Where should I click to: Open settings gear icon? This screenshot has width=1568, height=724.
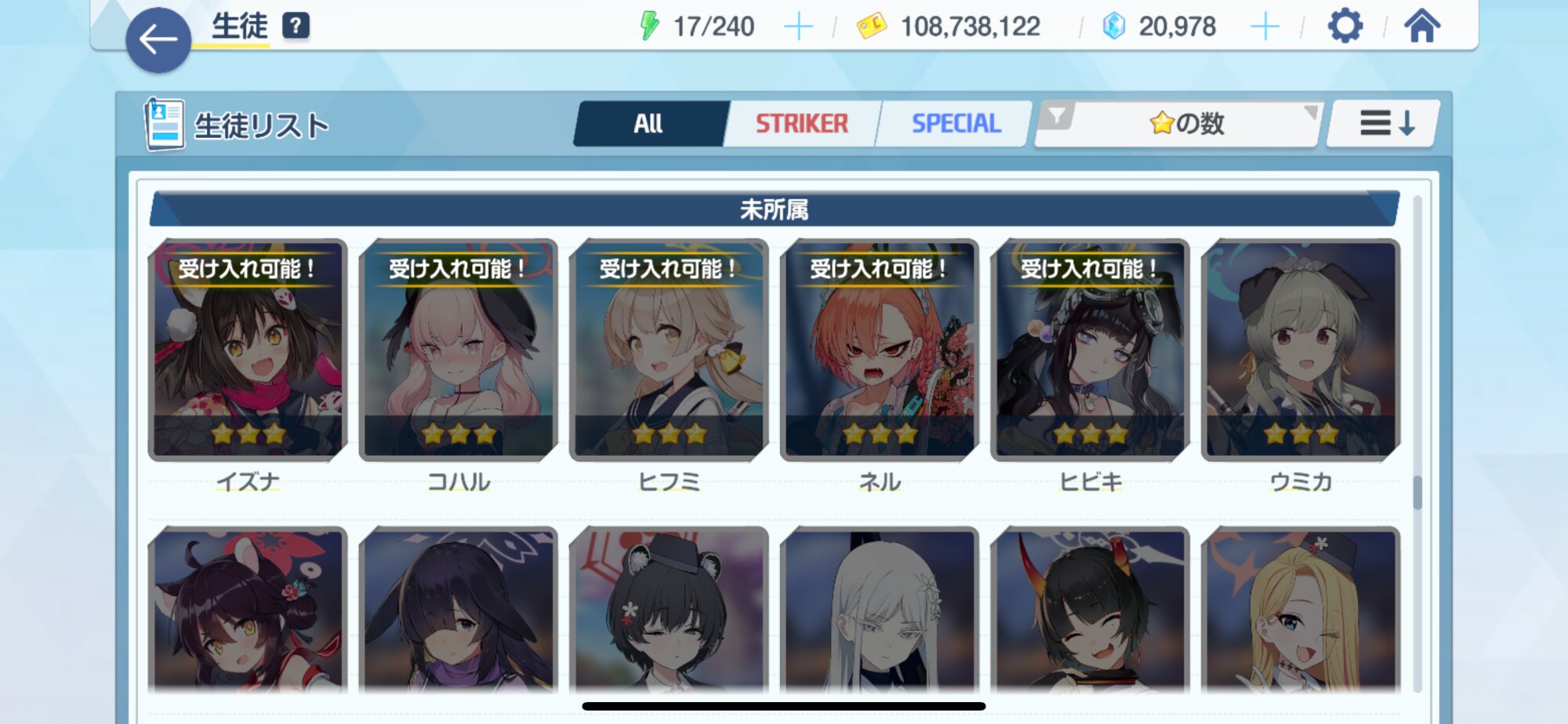click(1345, 26)
